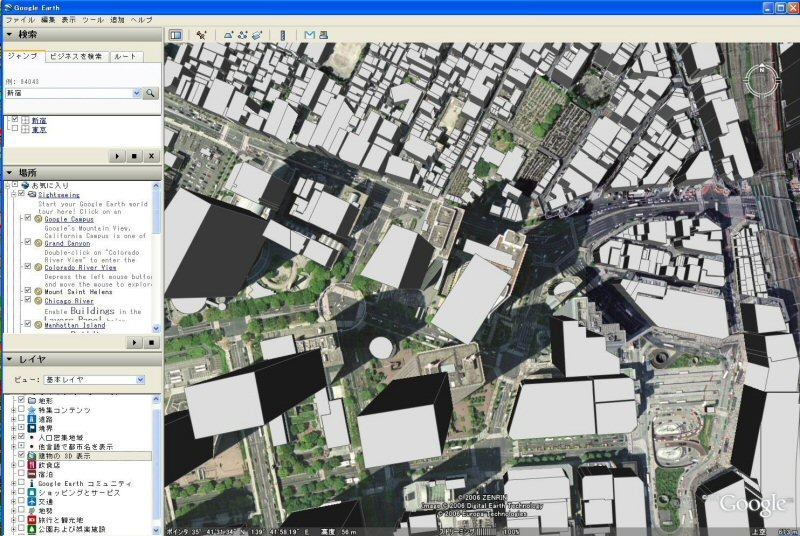The width and height of the screenshot is (800, 536).
Task: Enable the ショッピングとサービス layer checkbox
Action: pyautogui.click(x=21, y=492)
